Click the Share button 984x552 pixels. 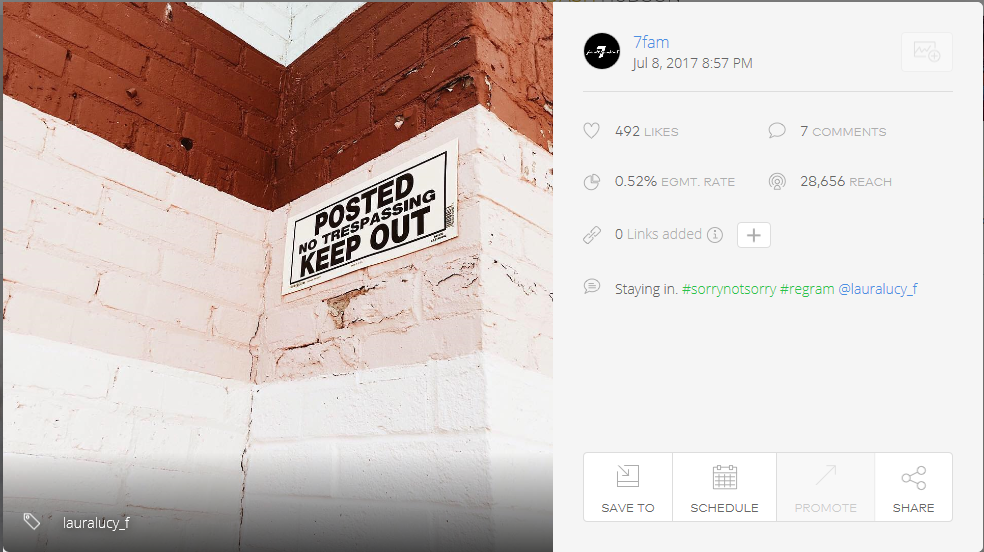point(914,487)
